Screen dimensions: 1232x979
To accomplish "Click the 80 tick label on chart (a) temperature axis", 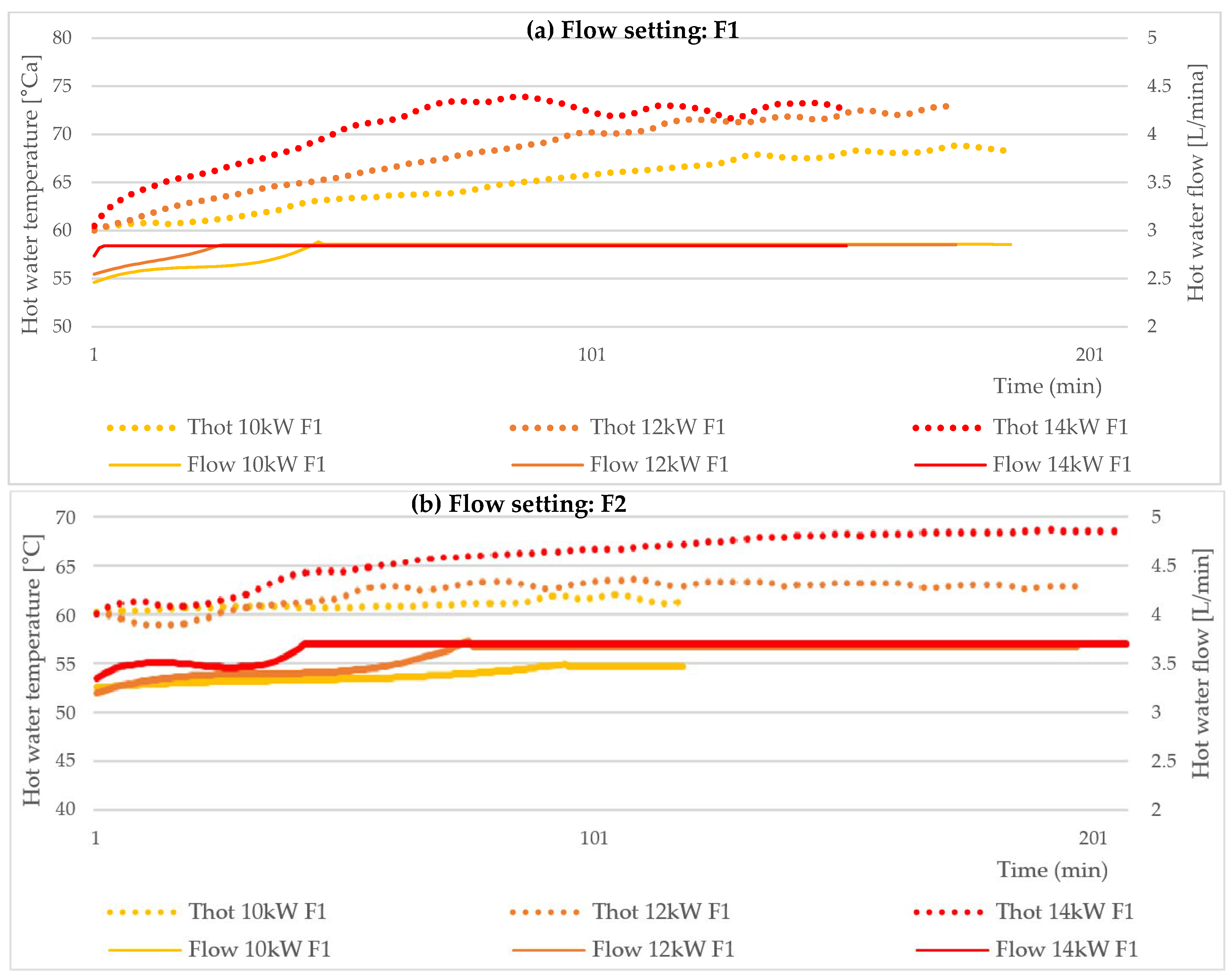I will pyautogui.click(x=62, y=38).
